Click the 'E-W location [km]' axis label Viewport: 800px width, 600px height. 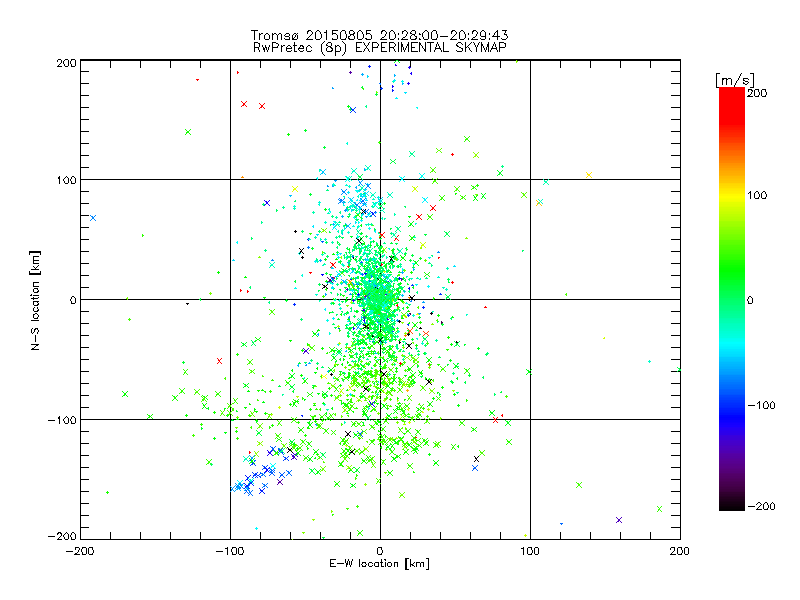click(x=379, y=564)
